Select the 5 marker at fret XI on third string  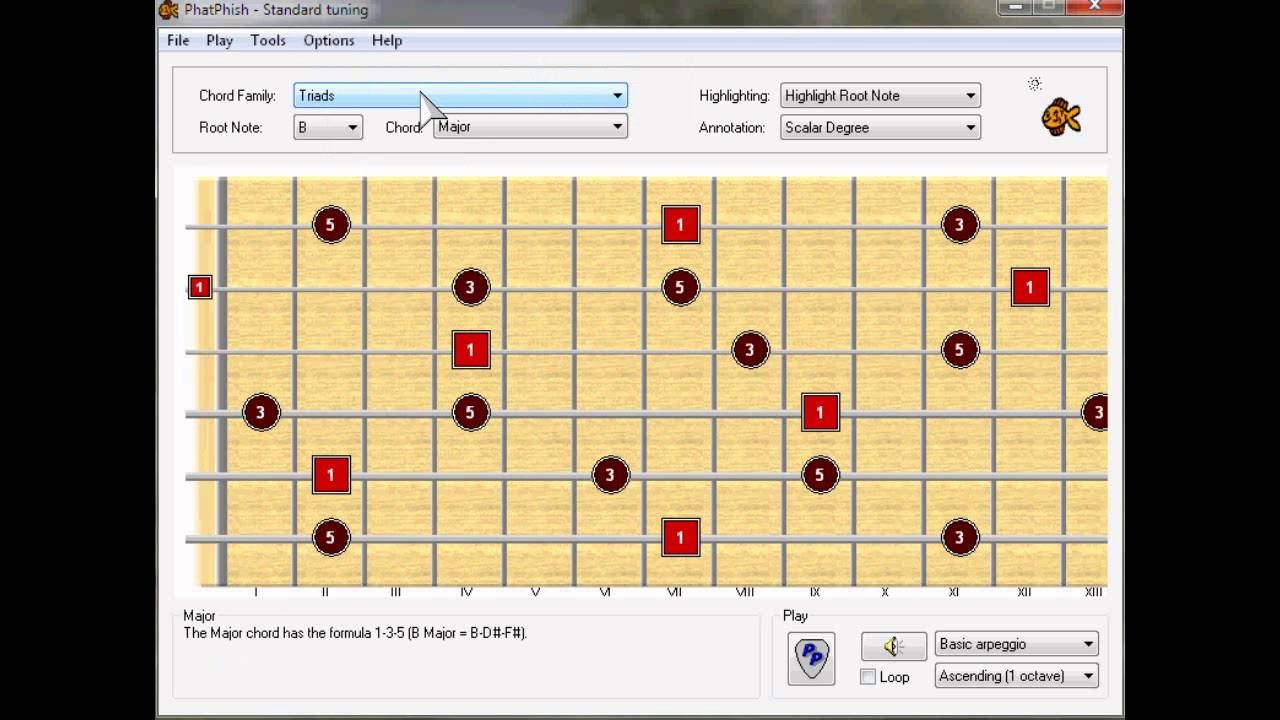959,350
